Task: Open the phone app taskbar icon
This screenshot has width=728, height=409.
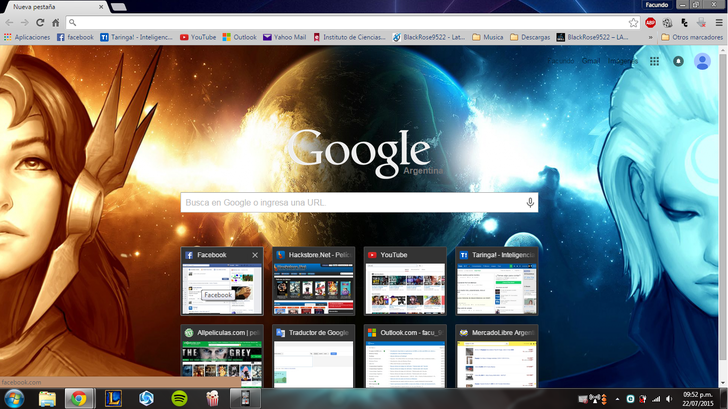Action: pyautogui.click(x=245, y=399)
